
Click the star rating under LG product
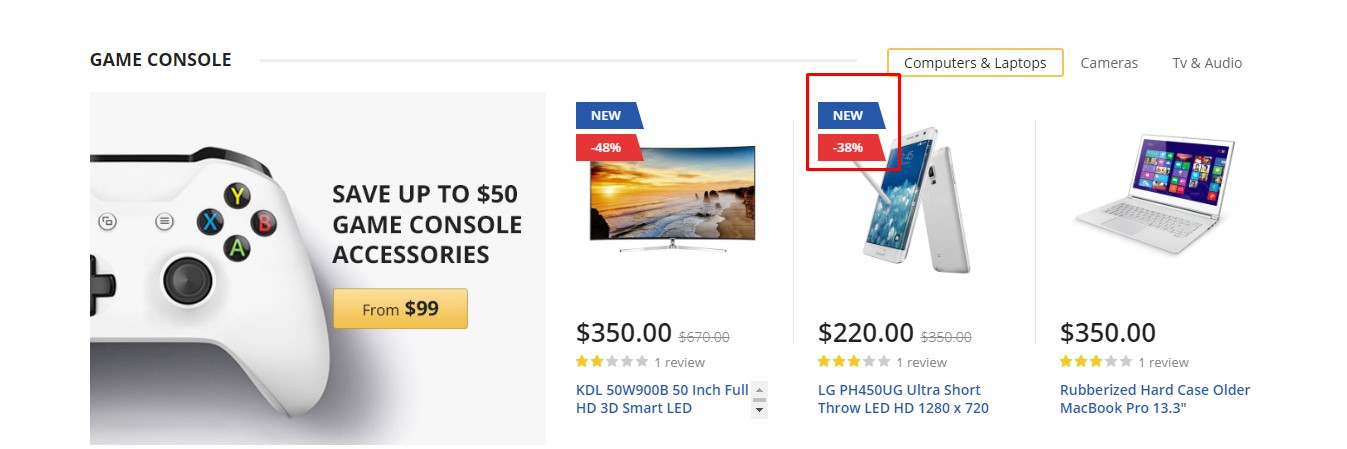[854, 362]
